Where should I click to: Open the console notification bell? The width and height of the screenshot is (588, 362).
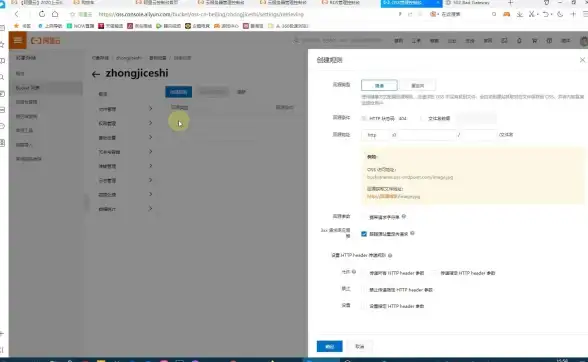(519, 41)
